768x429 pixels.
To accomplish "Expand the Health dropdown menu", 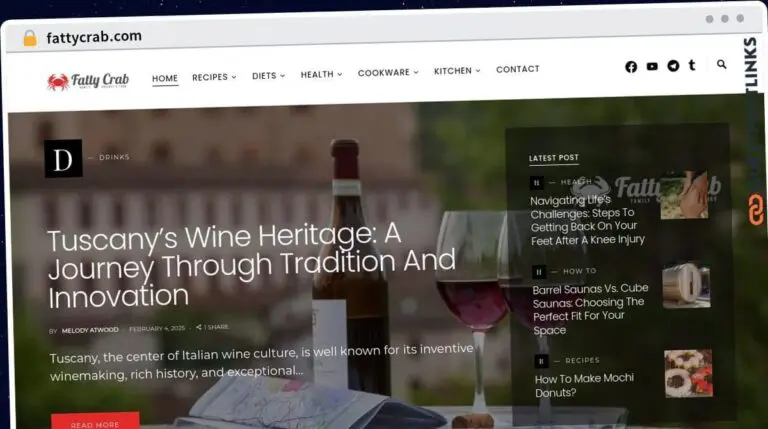I will point(321,74).
